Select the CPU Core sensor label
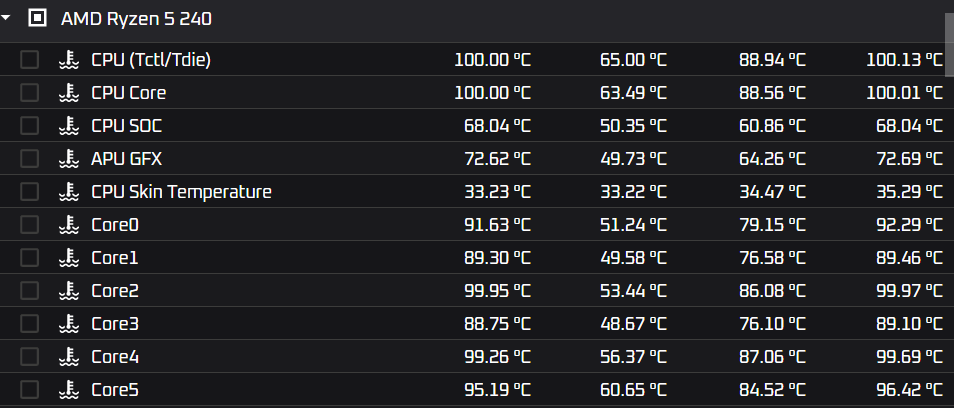954x408 pixels. (x=128, y=92)
